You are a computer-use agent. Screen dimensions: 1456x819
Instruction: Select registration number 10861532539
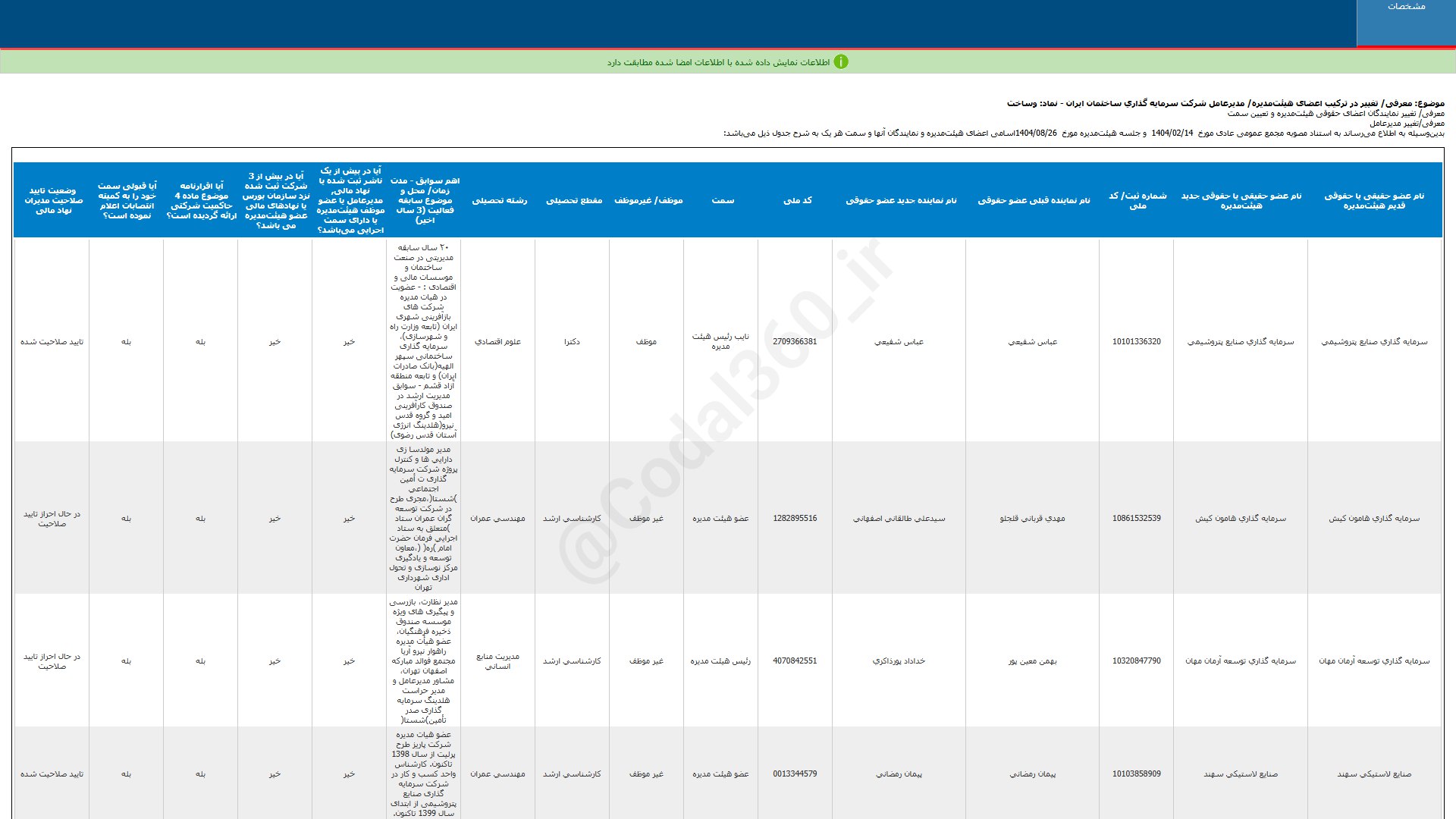point(1136,519)
